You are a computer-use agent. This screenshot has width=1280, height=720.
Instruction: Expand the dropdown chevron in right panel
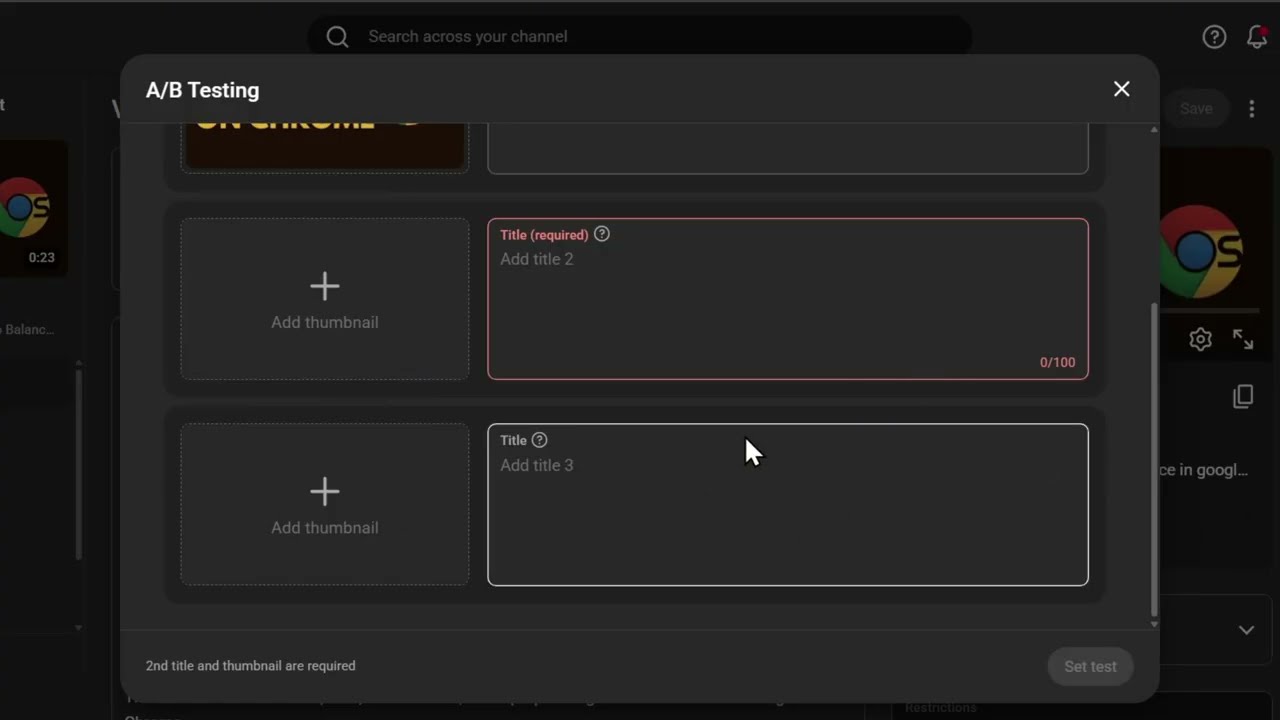1246,630
